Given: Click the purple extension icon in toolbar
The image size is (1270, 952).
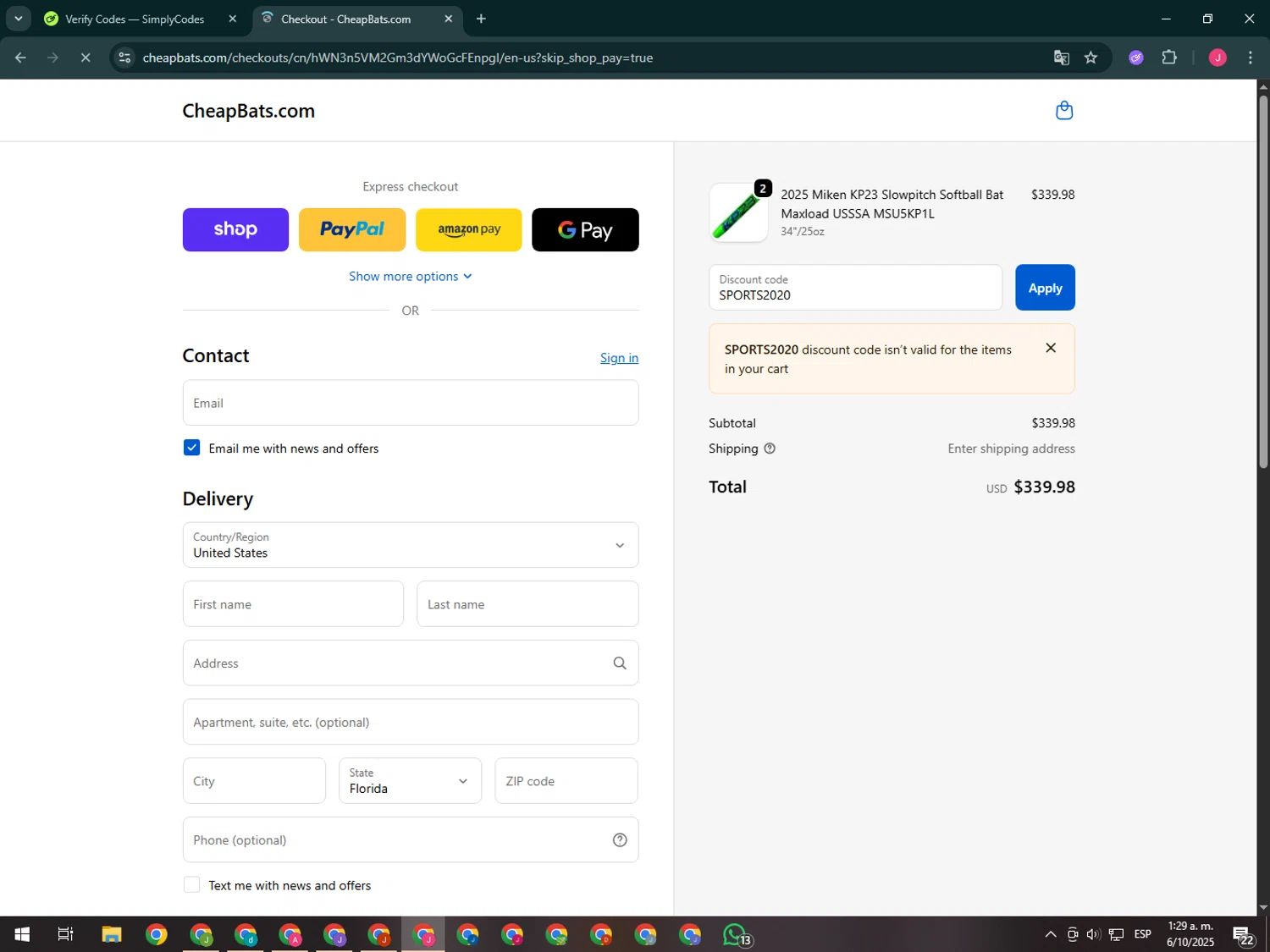Looking at the screenshot, I should pyautogui.click(x=1136, y=58).
